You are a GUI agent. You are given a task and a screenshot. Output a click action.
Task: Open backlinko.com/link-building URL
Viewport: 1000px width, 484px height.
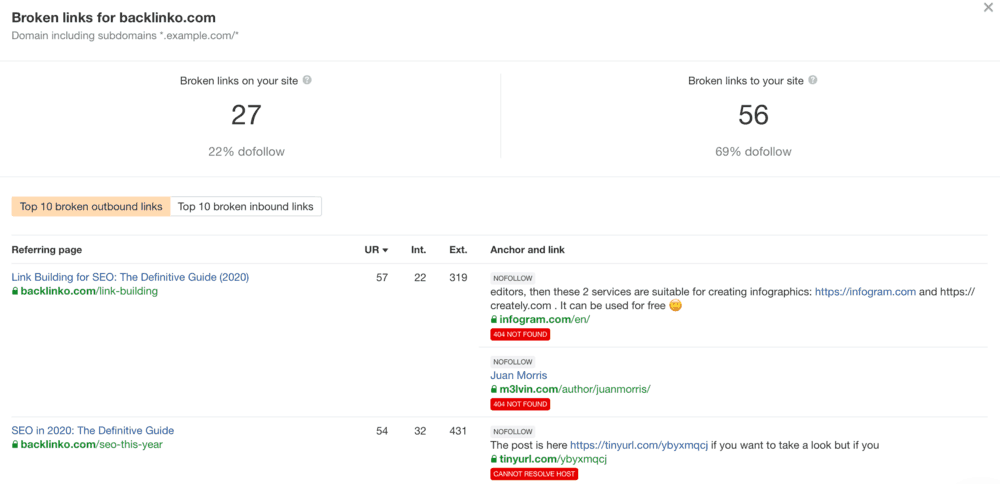tap(89, 291)
